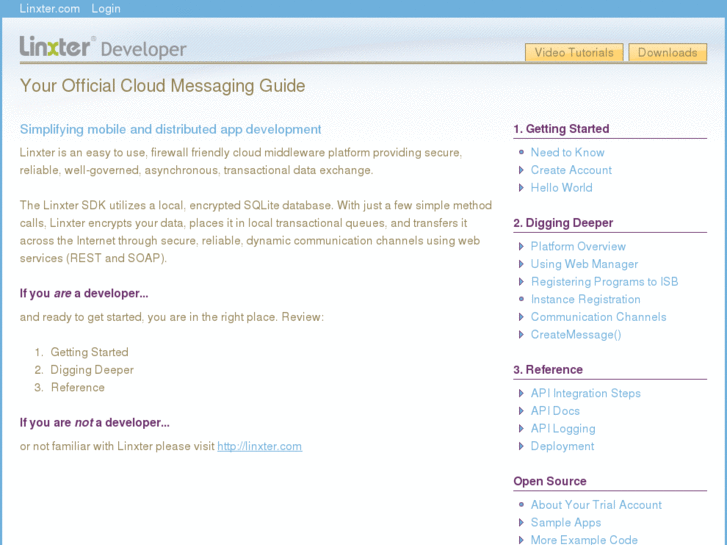Click the Login link
This screenshot has width=727, height=545.
(106, 9)
